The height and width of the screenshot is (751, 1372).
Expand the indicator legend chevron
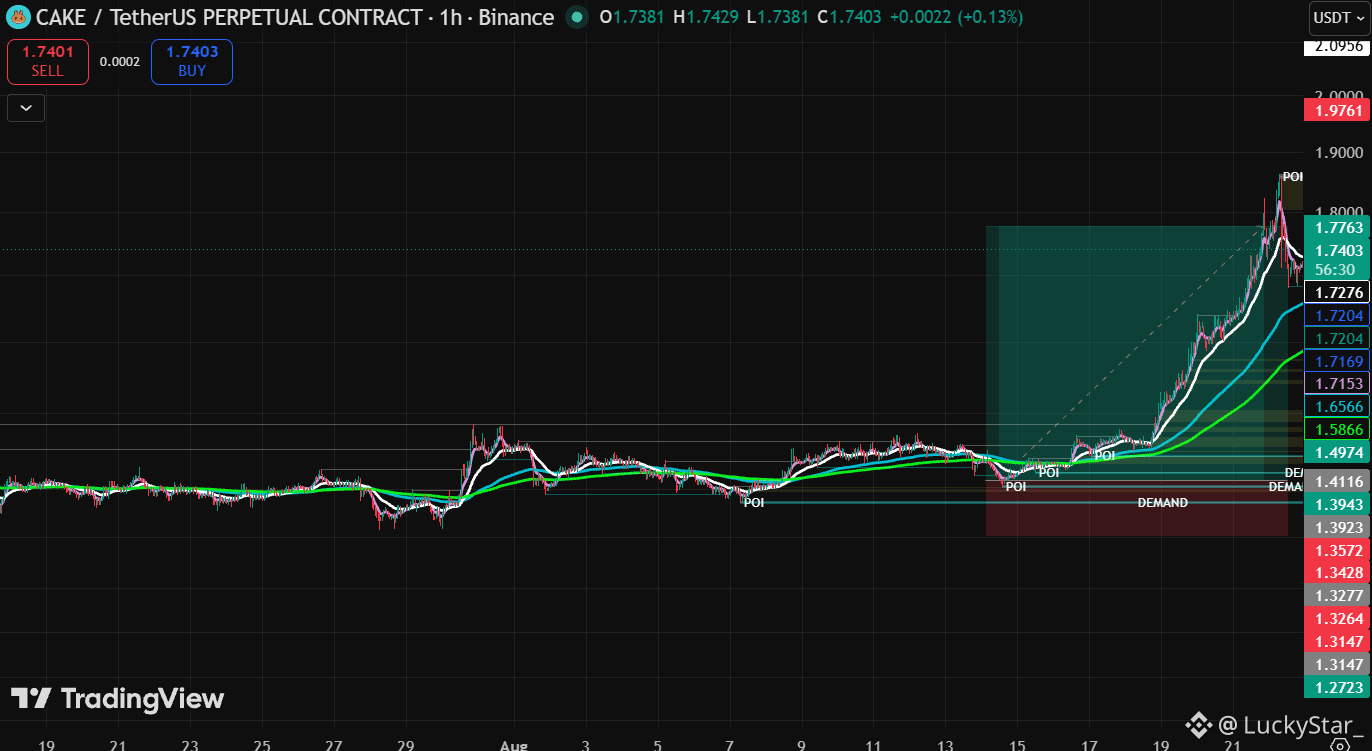pos(26,108)
